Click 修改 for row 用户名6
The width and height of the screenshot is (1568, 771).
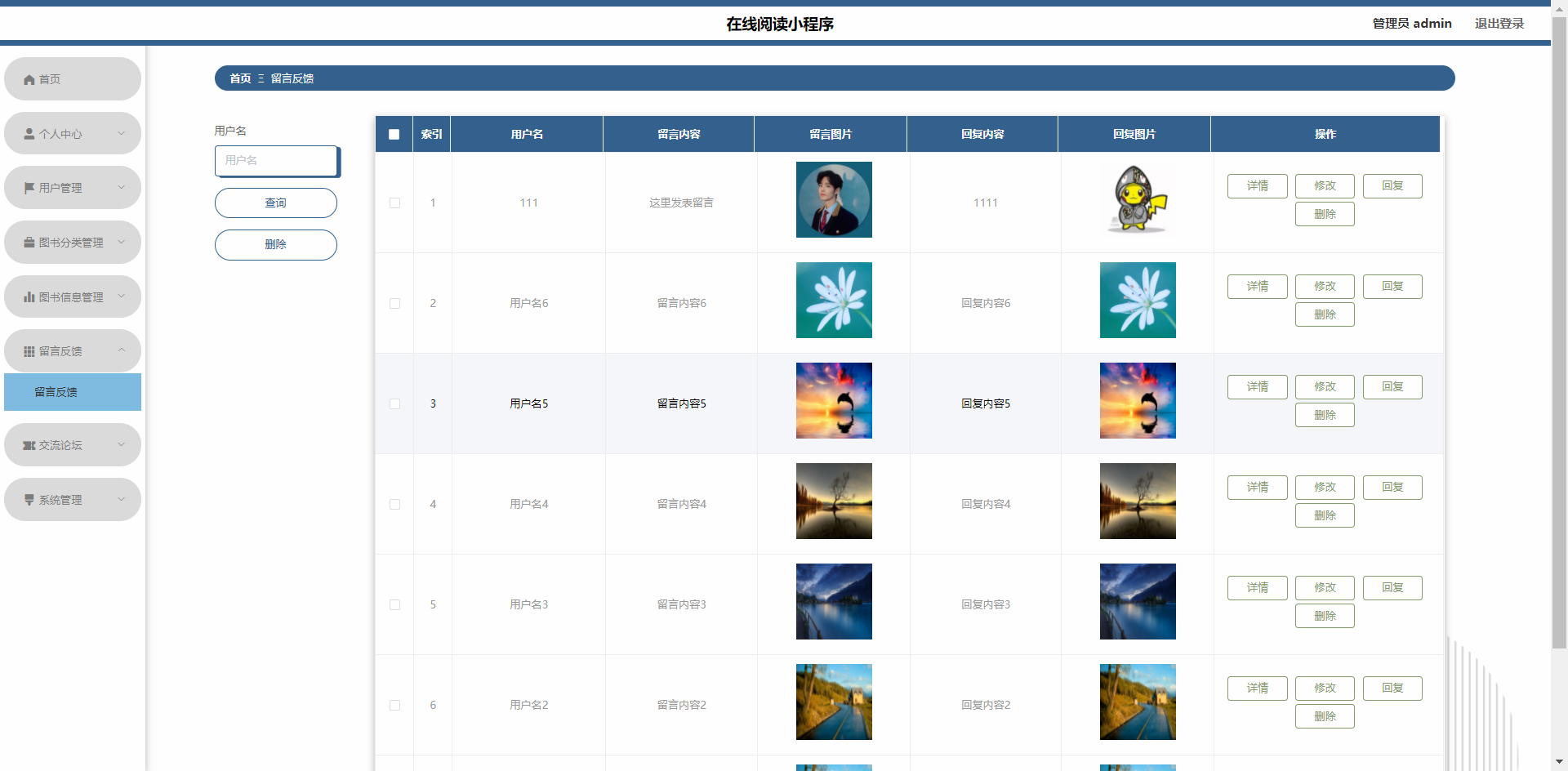(1325, 287)
